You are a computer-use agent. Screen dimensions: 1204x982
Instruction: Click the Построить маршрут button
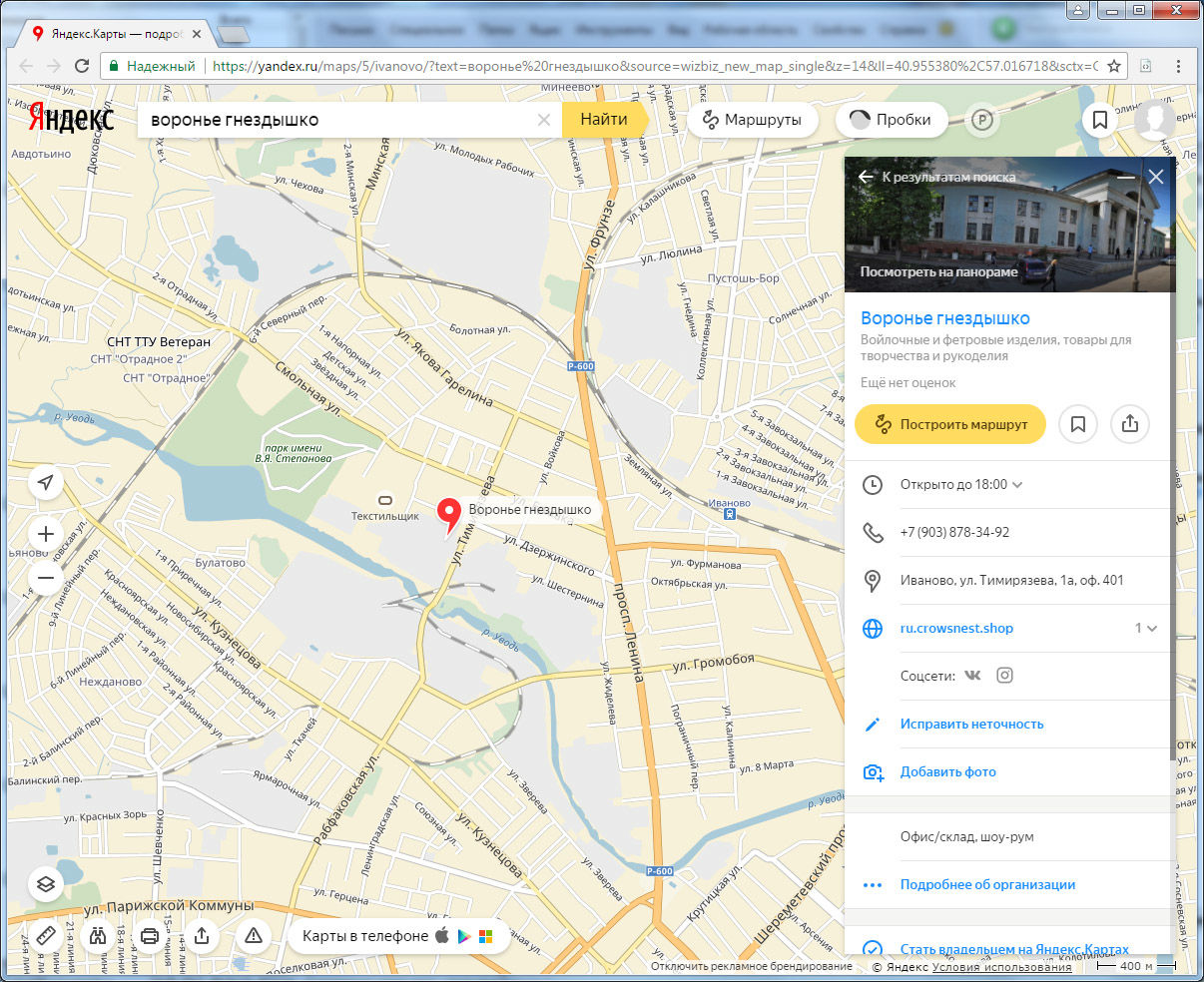[x=949, y=424]
